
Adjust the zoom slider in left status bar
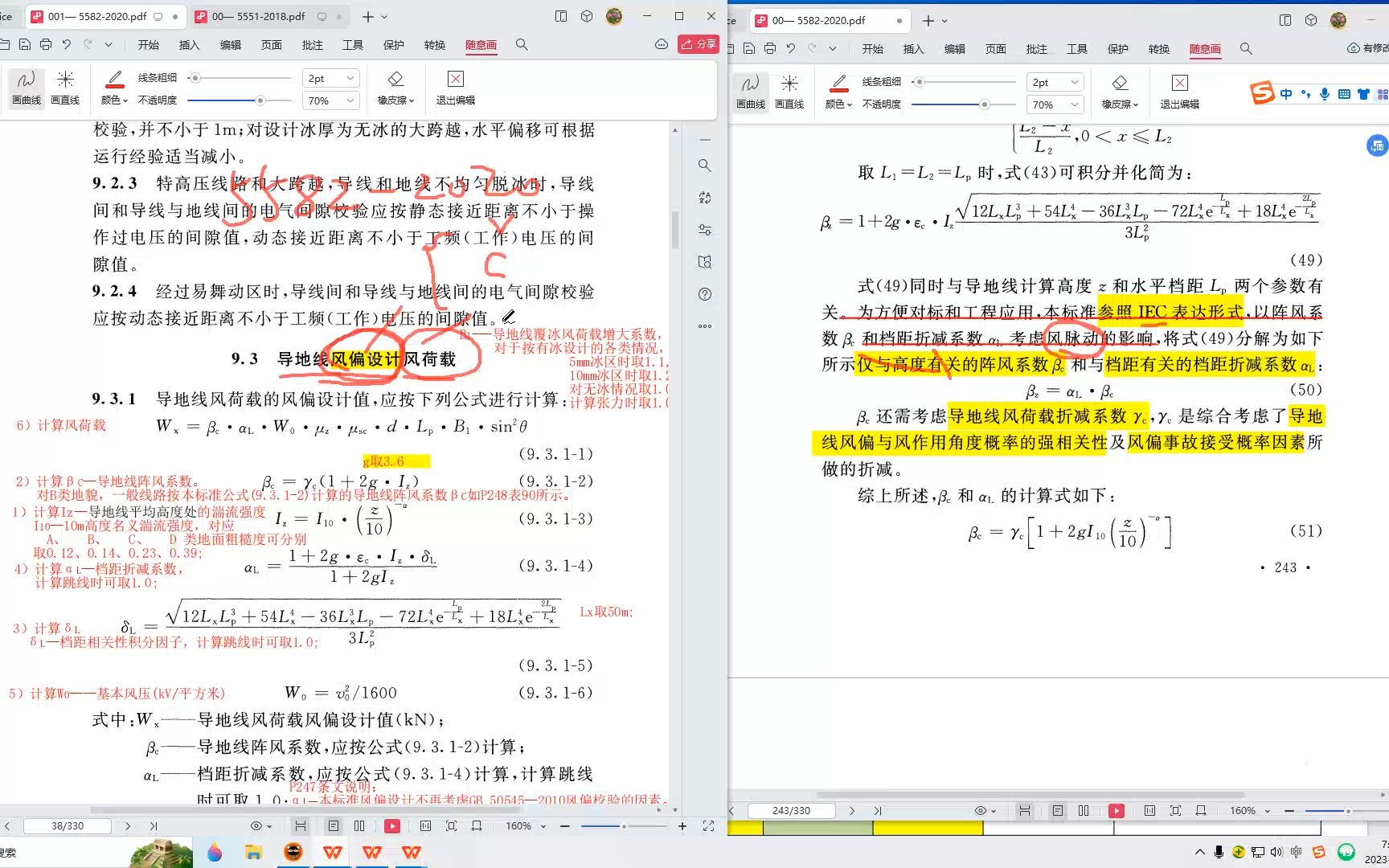click(623, 825)
